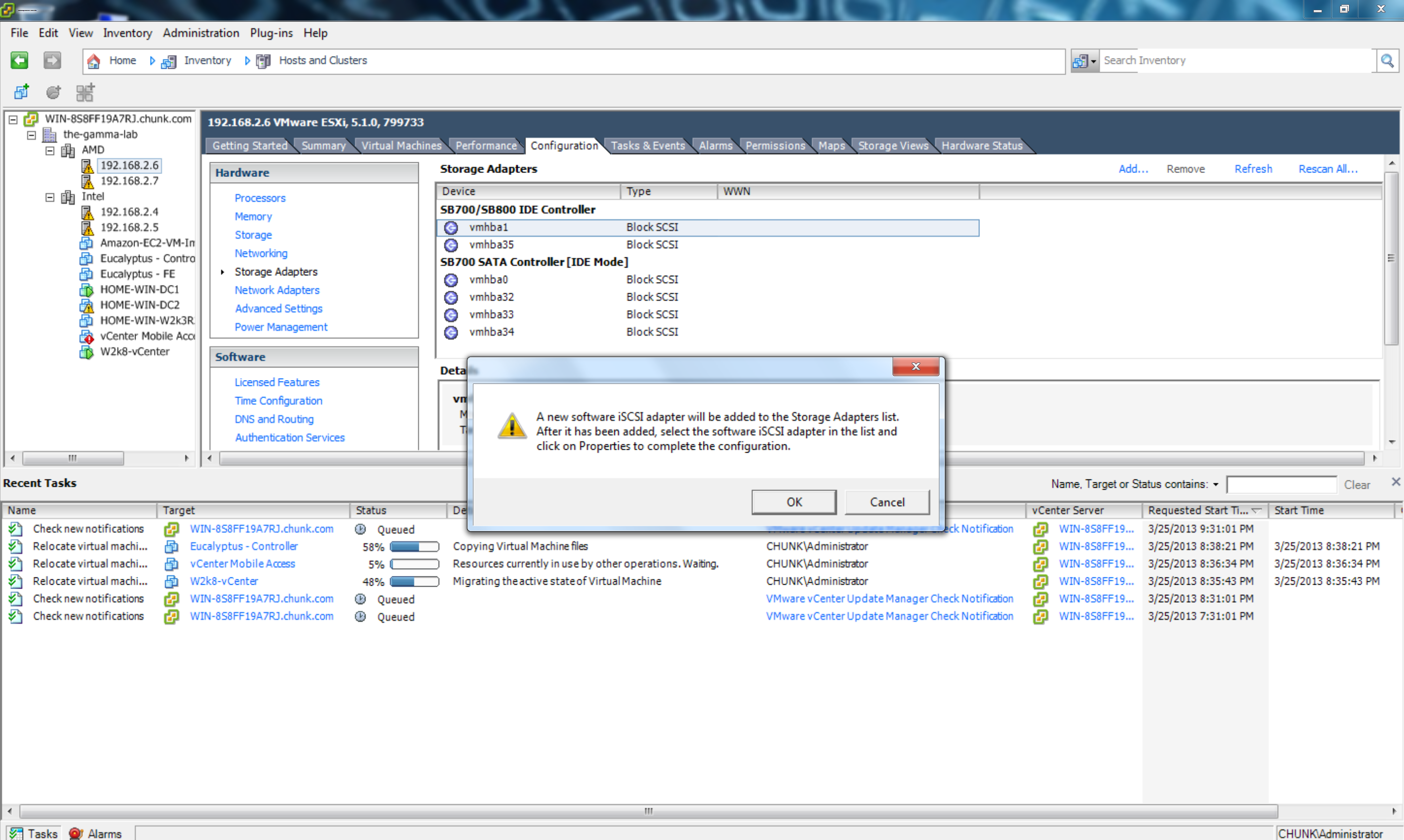Select the vmhba35 adapter icon

[451, 245]
